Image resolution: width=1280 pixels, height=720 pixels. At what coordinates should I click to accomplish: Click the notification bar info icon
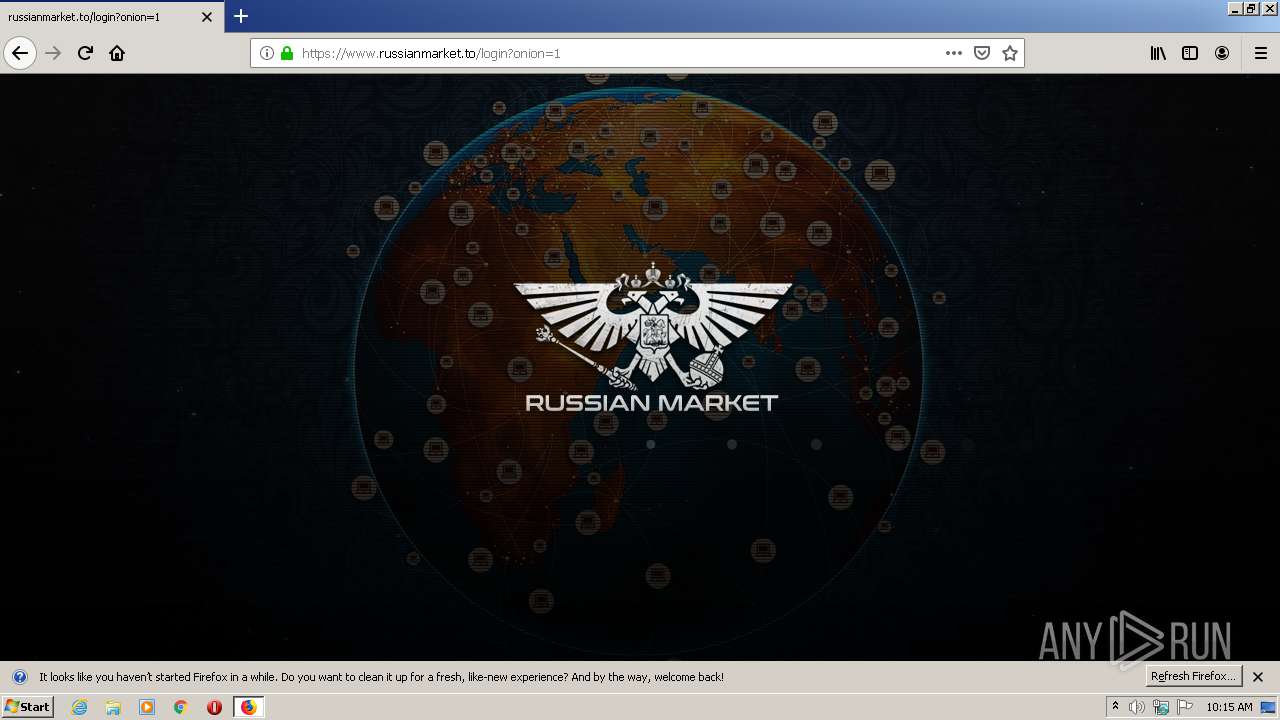(19, 677)
